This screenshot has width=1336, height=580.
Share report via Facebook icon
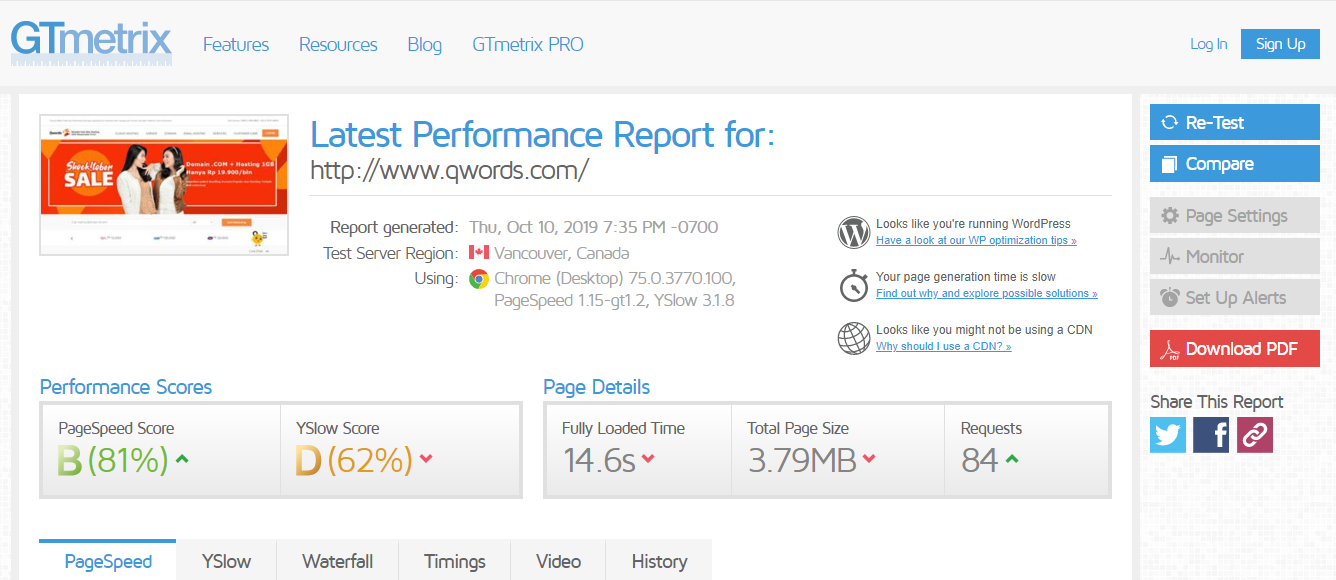(x=1211, y=435)
